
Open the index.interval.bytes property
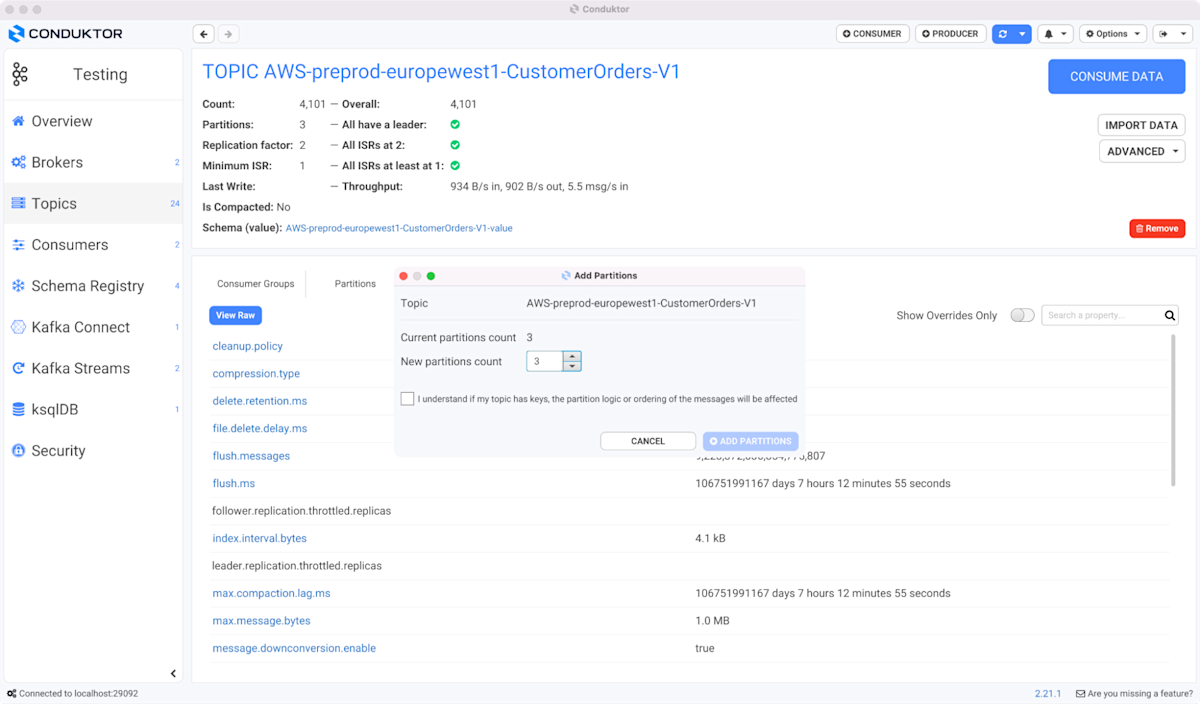pyautogui.click(x=260, y=538)
